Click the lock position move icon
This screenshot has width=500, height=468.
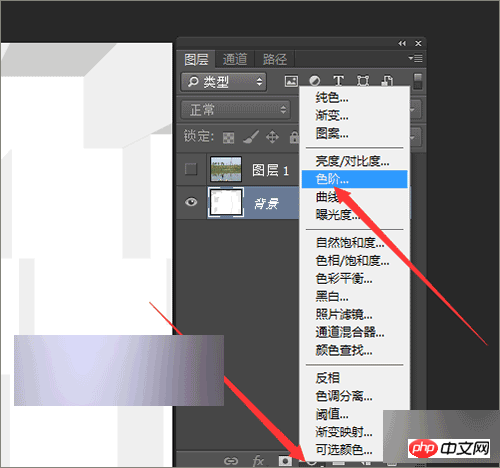272,137
